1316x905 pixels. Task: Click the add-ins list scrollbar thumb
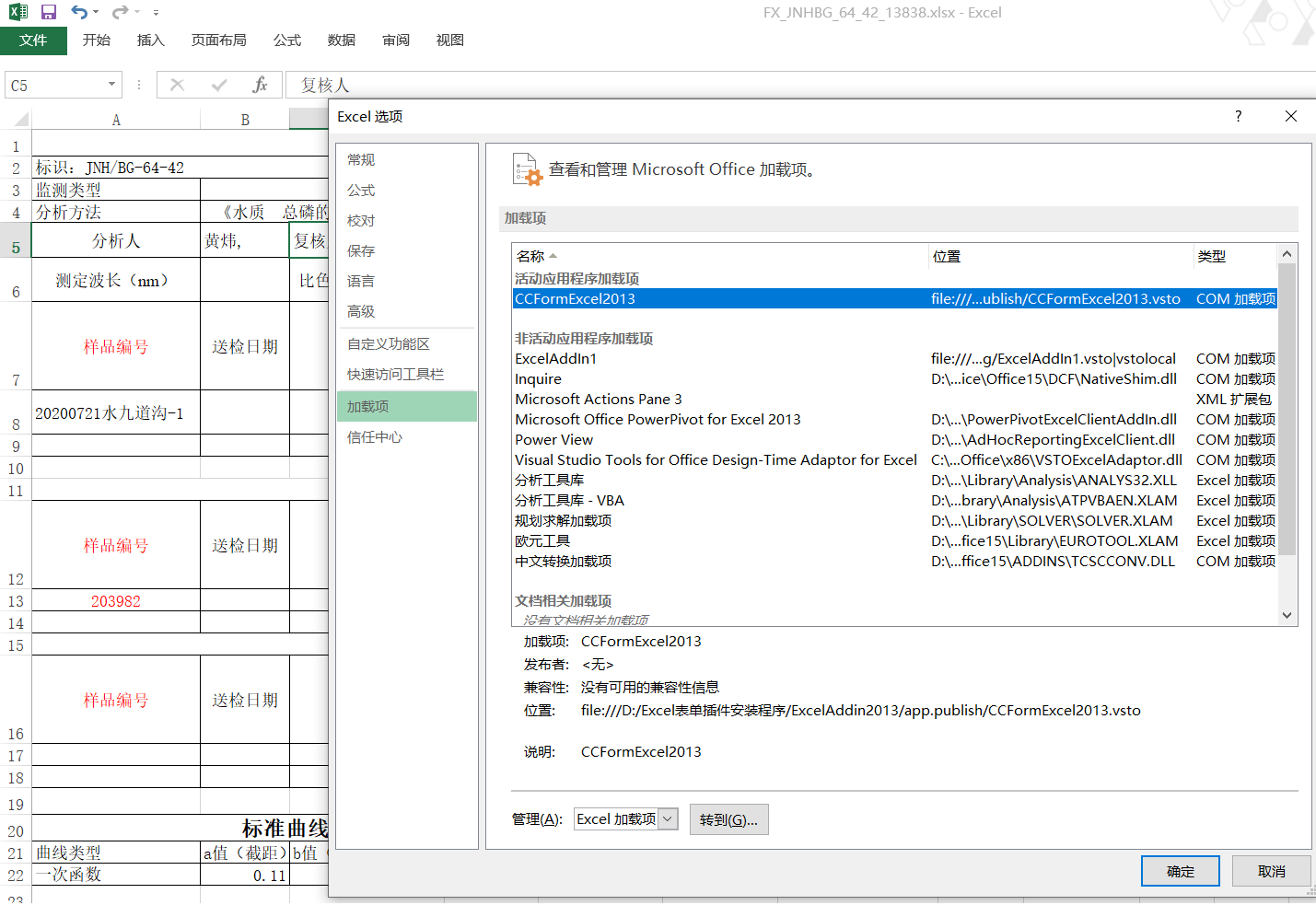pos(1287,409)
